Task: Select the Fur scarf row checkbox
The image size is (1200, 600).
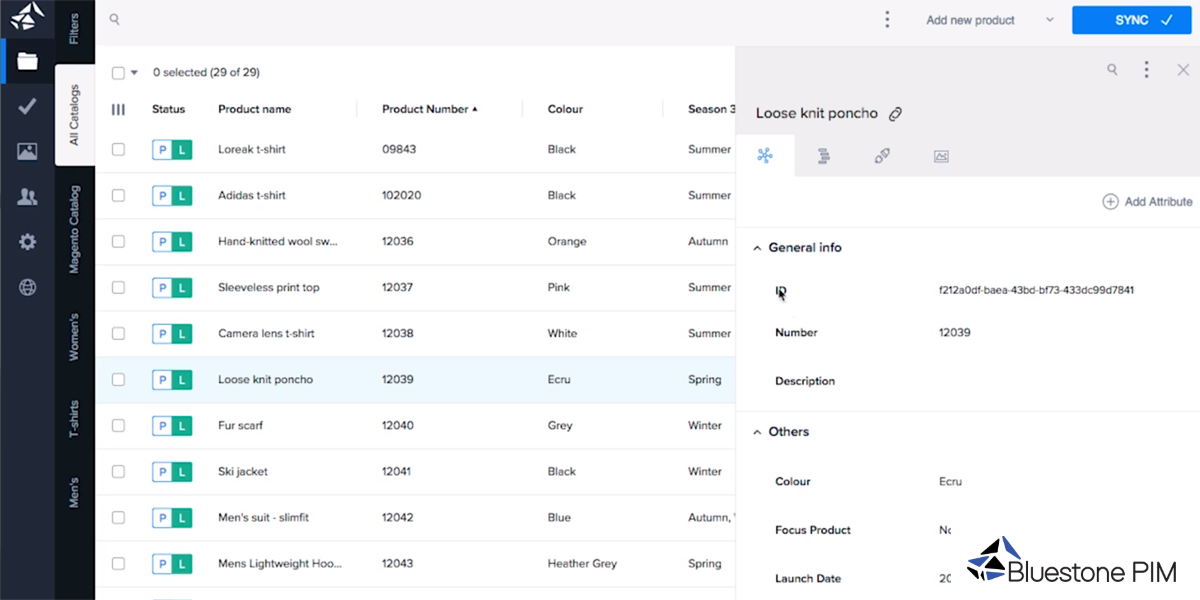Action: point(118,425)
